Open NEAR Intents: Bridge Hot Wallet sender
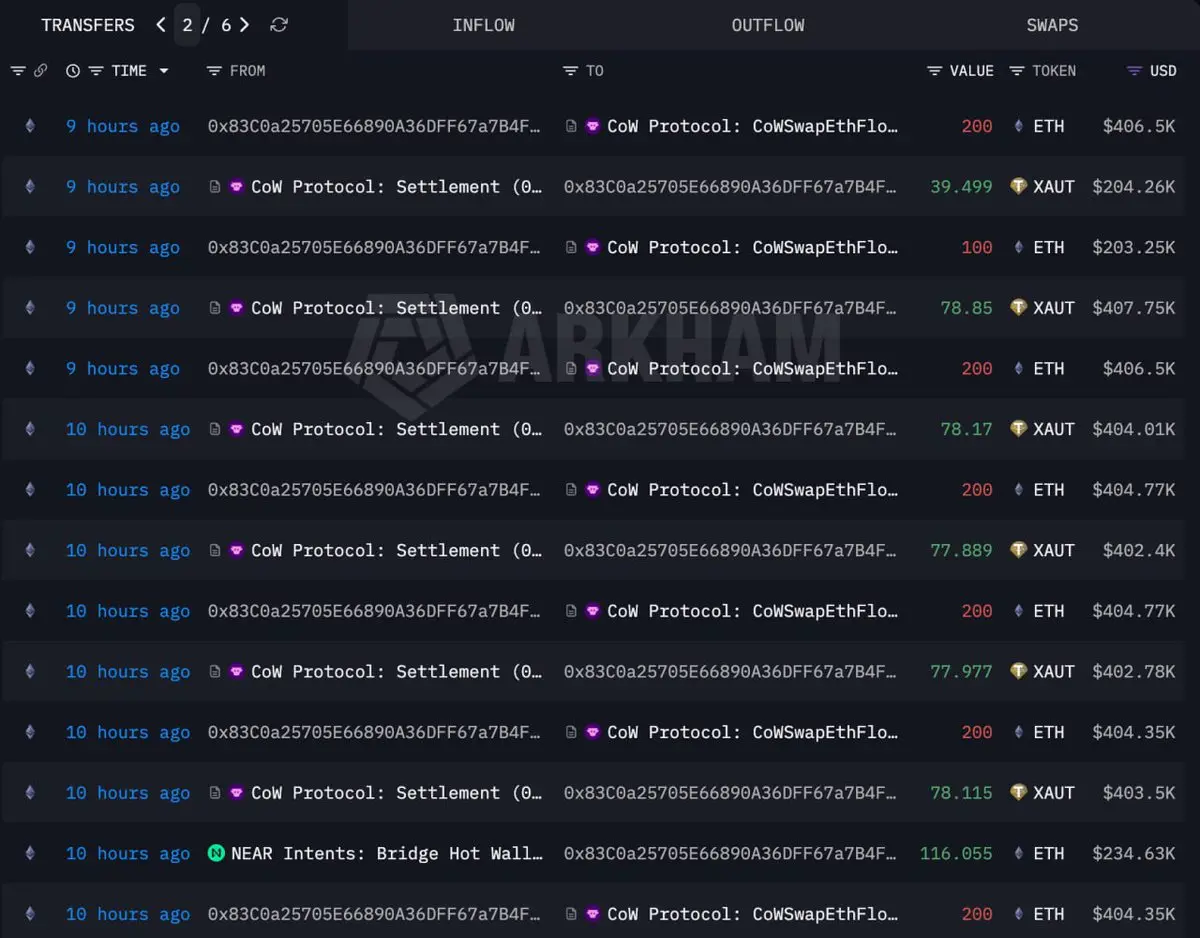Viewport: 1200px width, 938px height. click(x=387, y=854)
